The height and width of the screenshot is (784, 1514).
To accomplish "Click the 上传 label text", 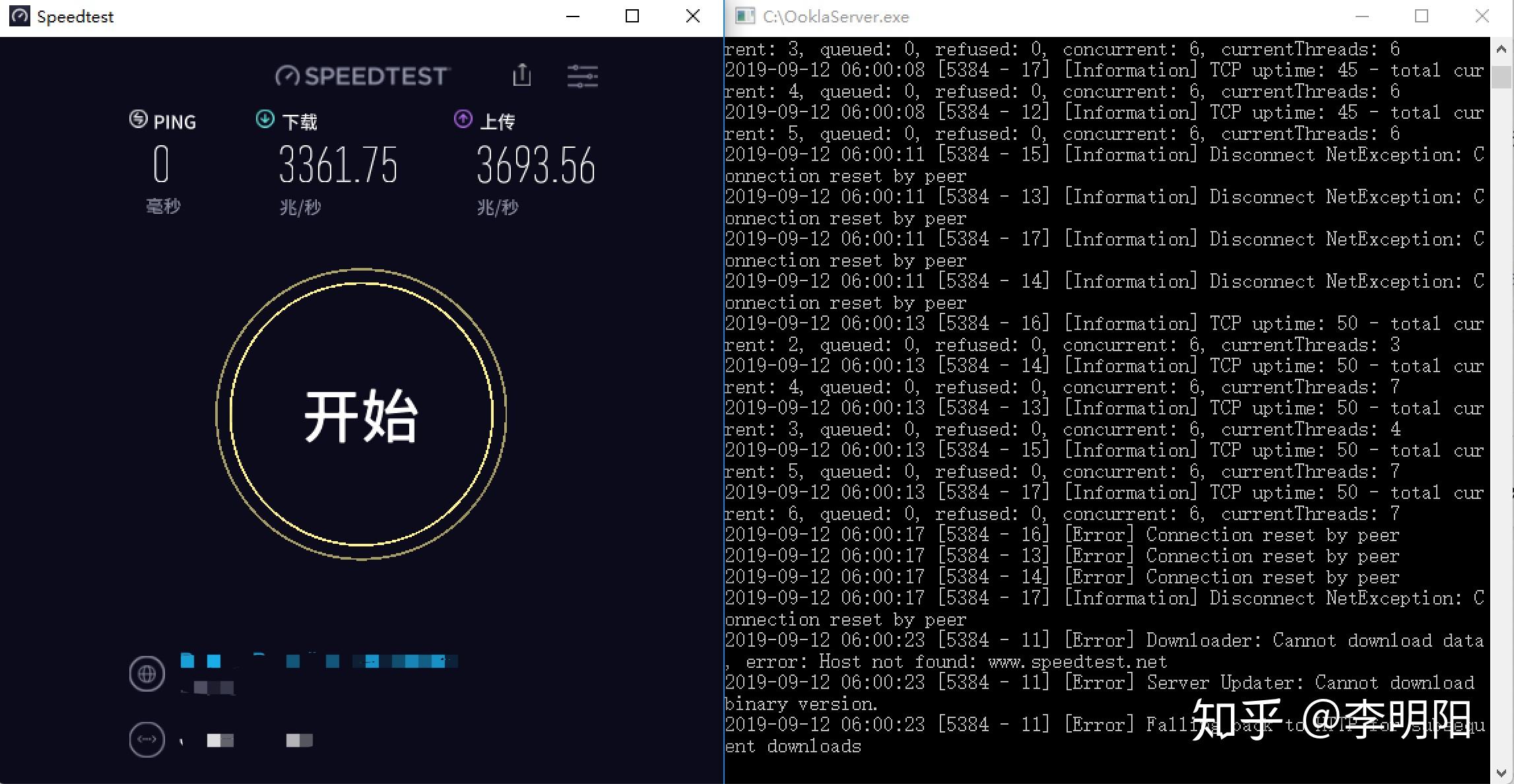I will pyautogui.click(x=498, y=121).
